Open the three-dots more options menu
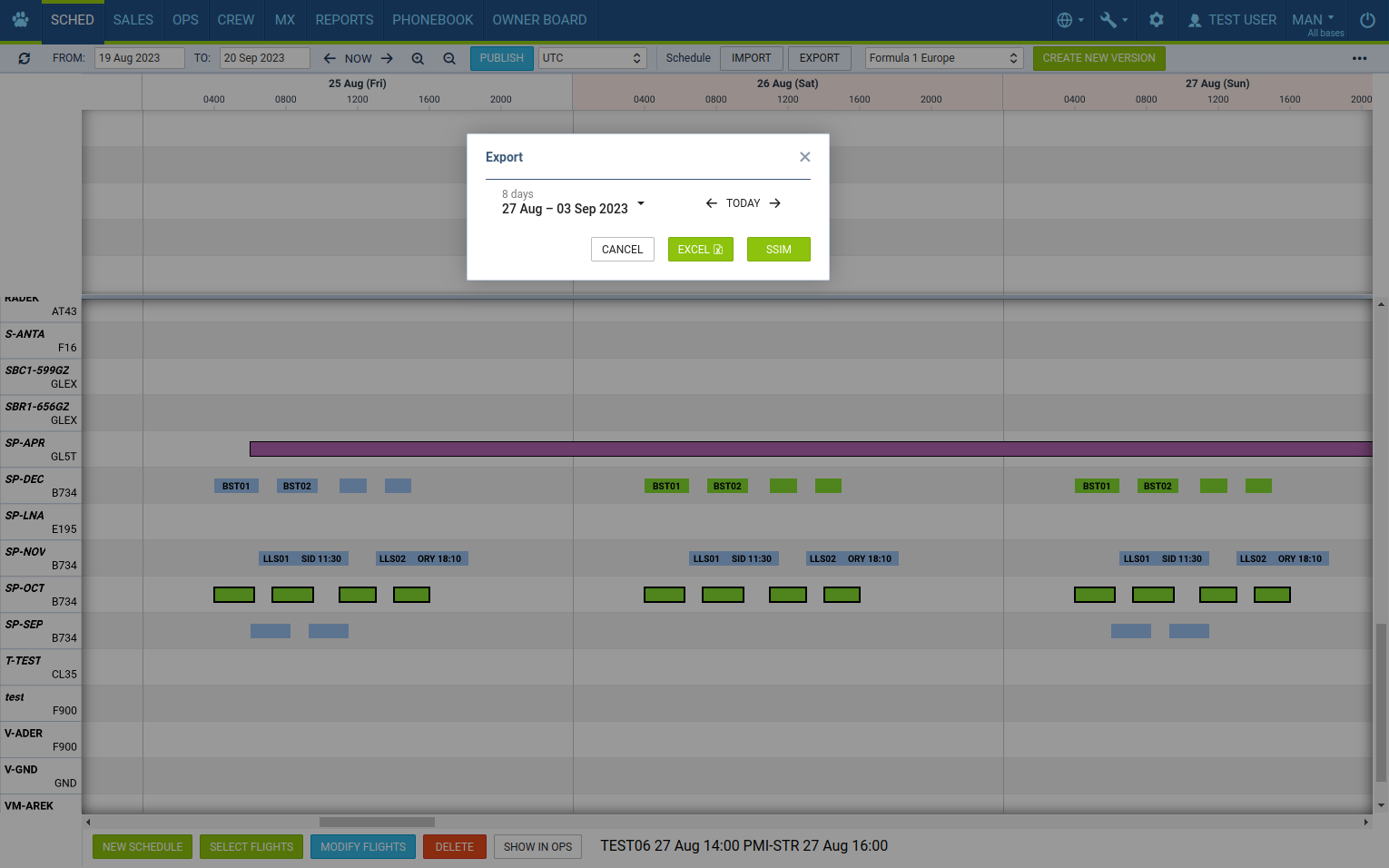This screenshot has width=1389, height=868. click(1359, 58)
